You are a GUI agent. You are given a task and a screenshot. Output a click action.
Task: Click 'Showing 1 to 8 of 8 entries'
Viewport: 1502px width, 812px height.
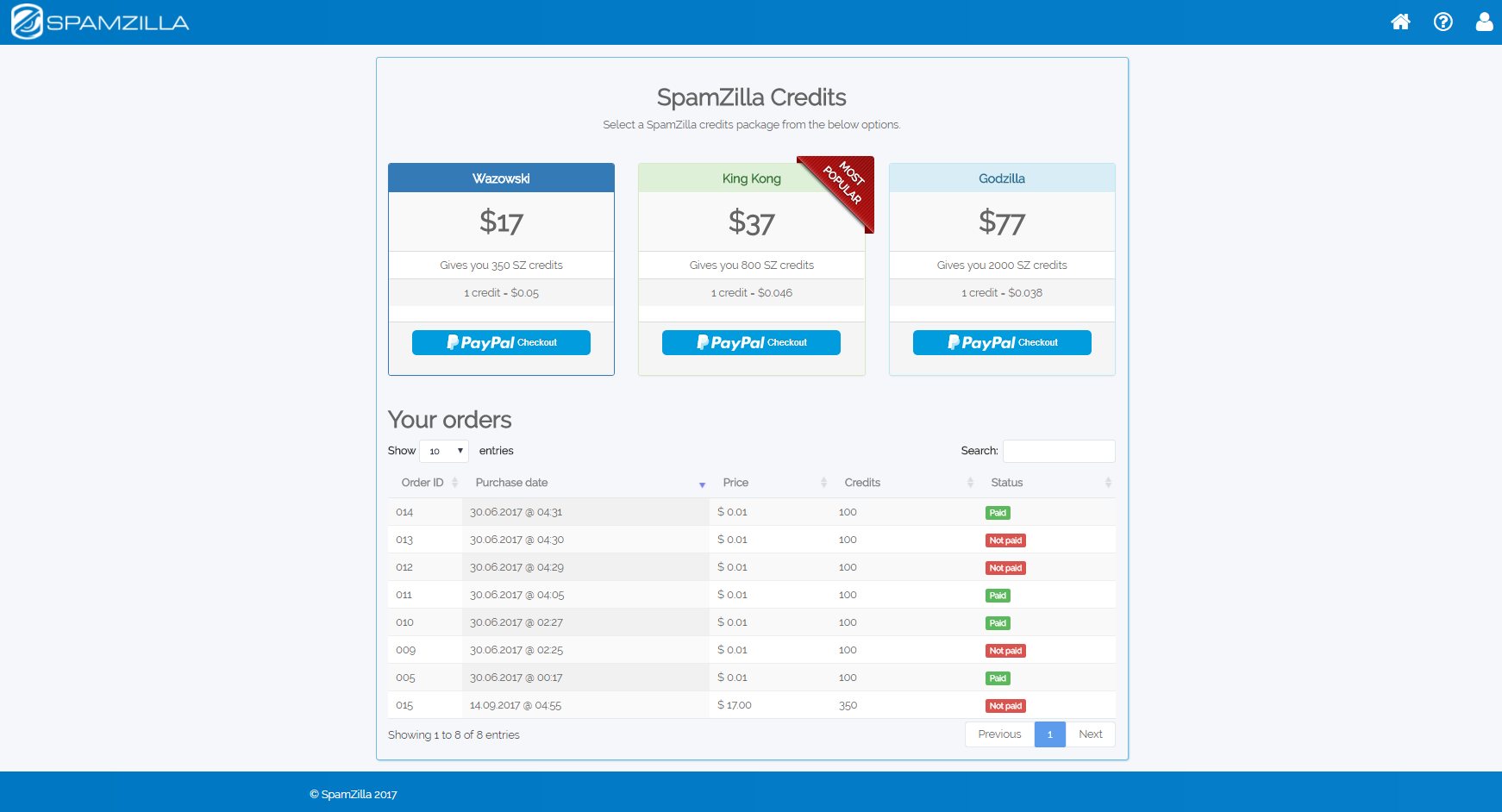click(454, 735)
